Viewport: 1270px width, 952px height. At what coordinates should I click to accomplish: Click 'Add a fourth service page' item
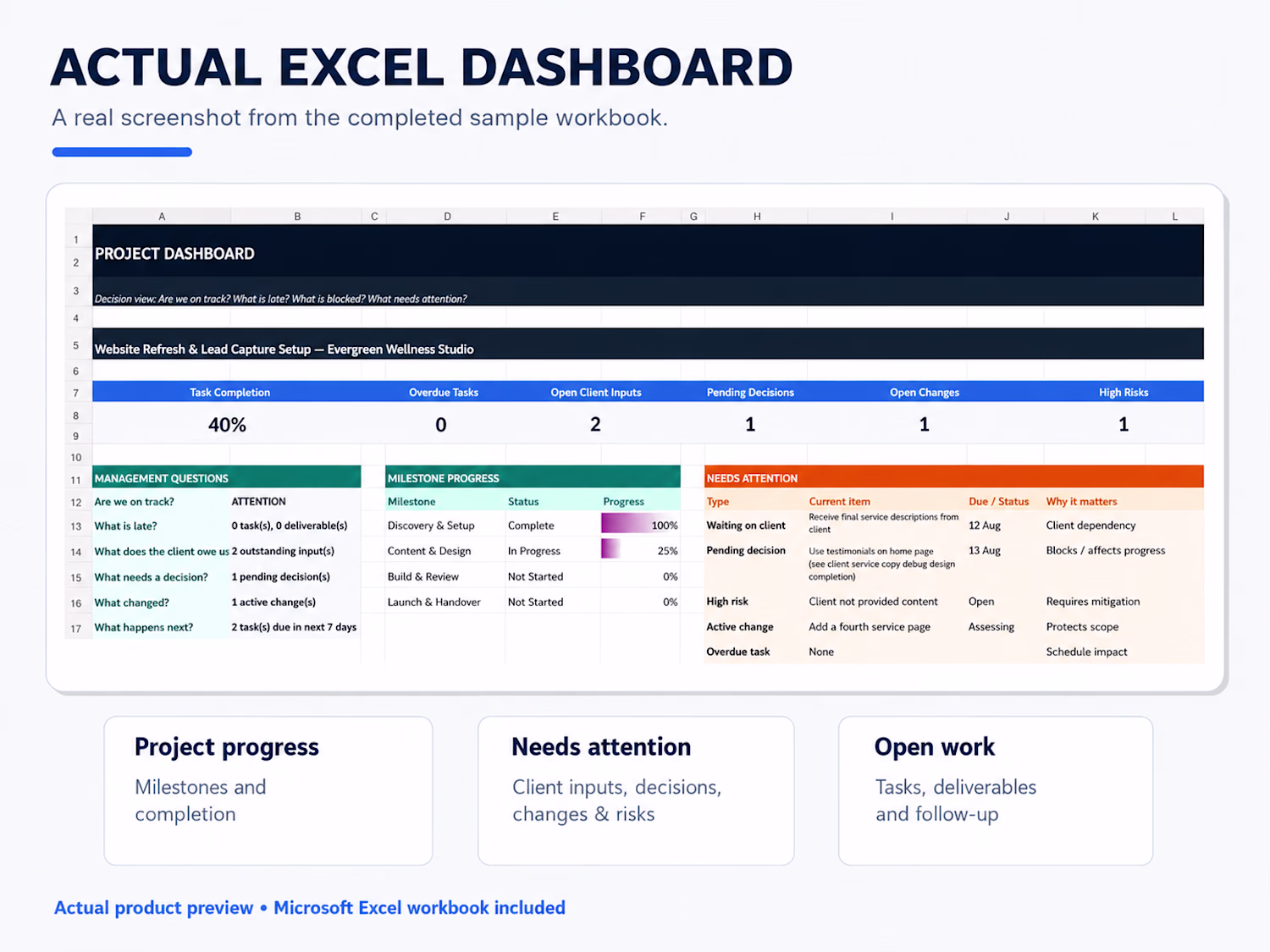click(870, 627)
